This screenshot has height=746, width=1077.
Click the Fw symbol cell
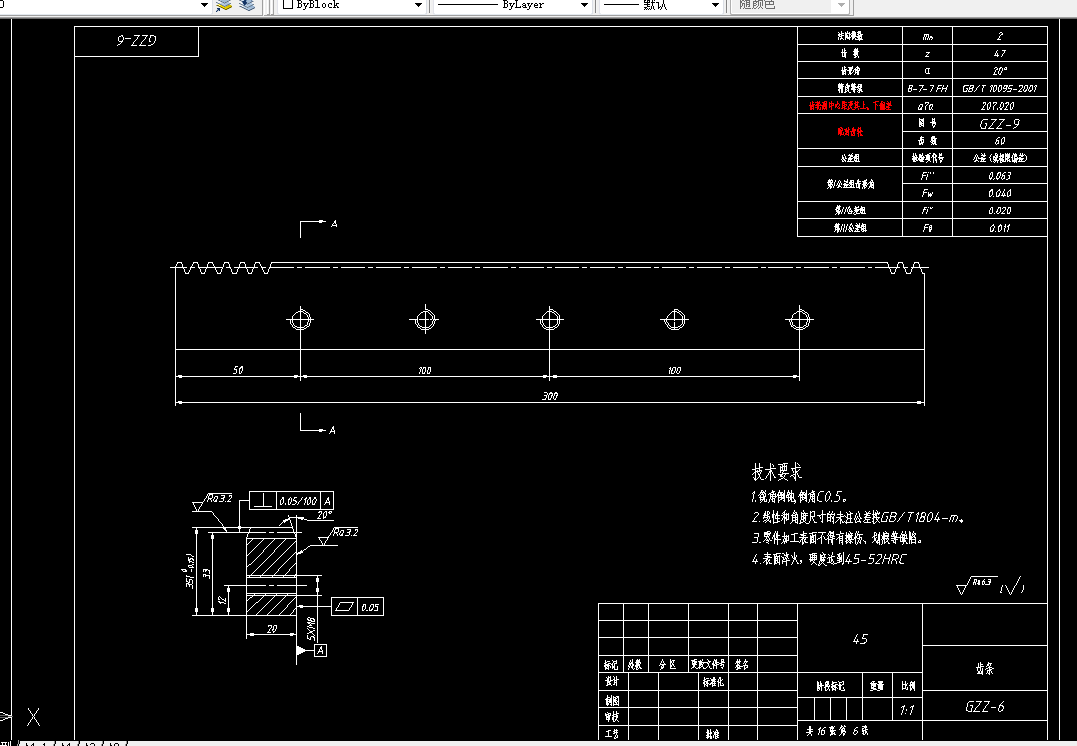click(x=927, y=193)
